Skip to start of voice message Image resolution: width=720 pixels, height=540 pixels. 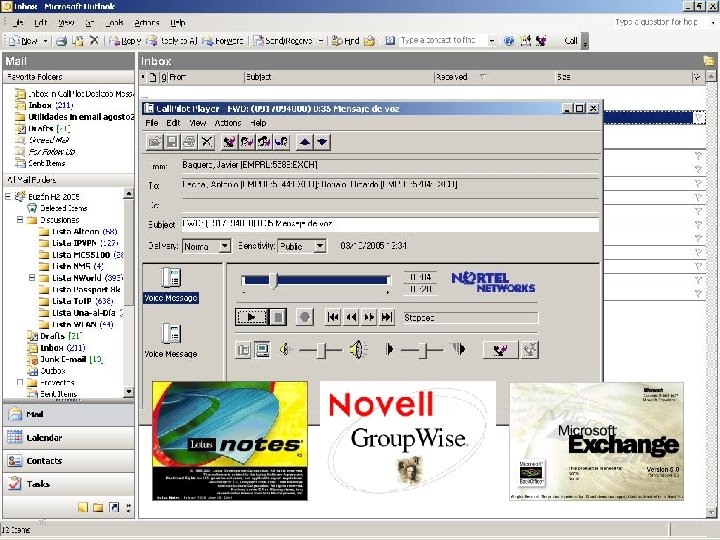pos(333,317)
